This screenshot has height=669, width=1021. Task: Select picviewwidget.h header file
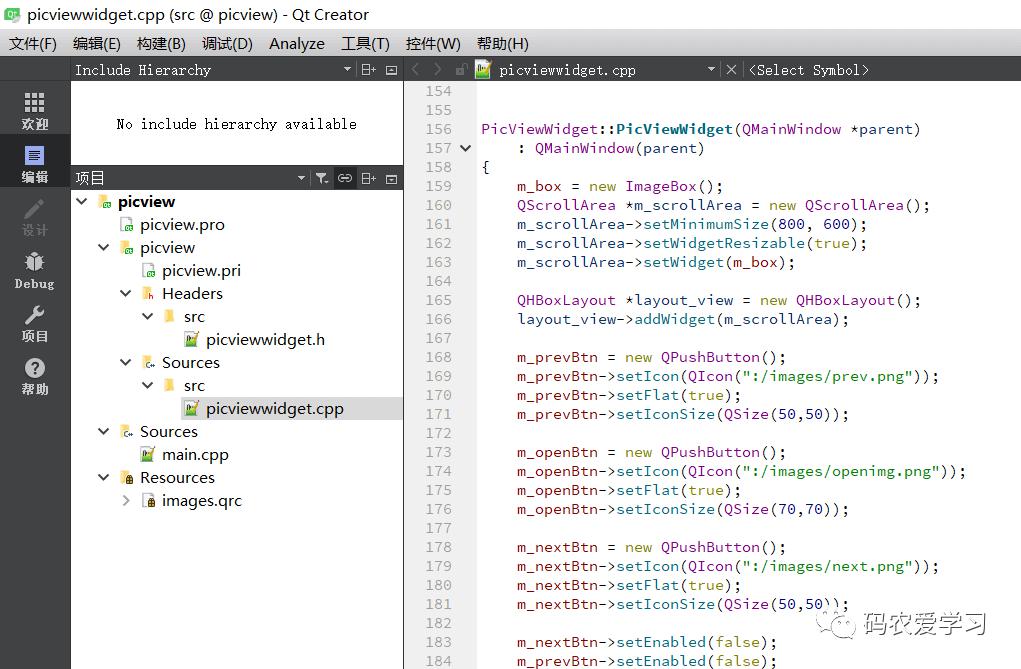[x=265, y=339]
